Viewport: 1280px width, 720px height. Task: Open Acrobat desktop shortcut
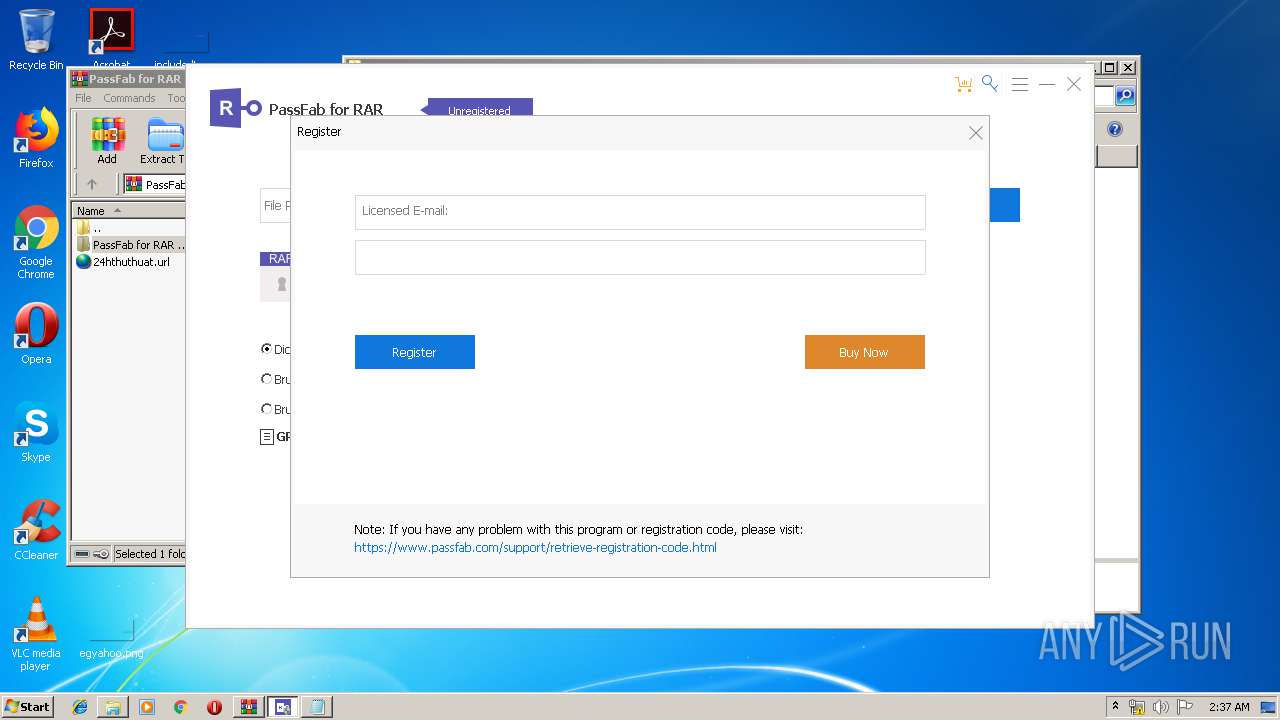pos(112,40)
